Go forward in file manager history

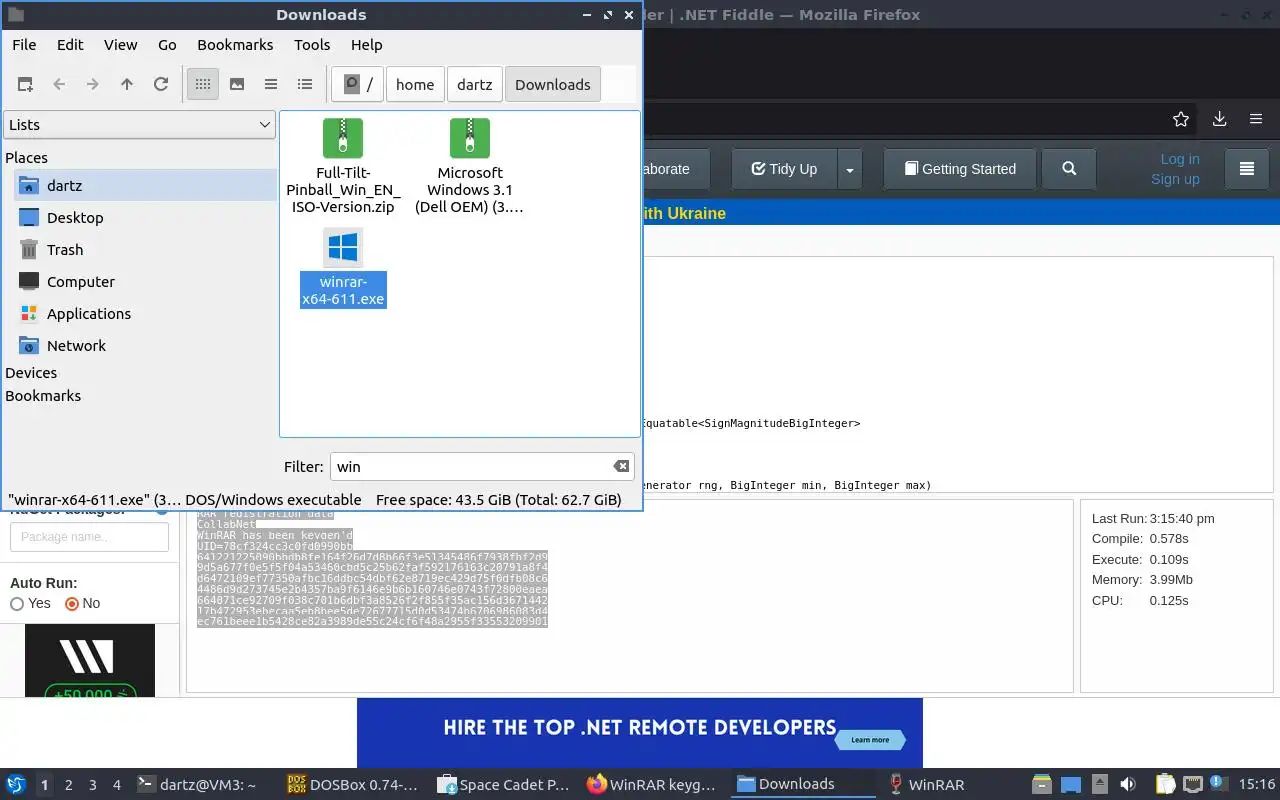click(x=93, y=85)
